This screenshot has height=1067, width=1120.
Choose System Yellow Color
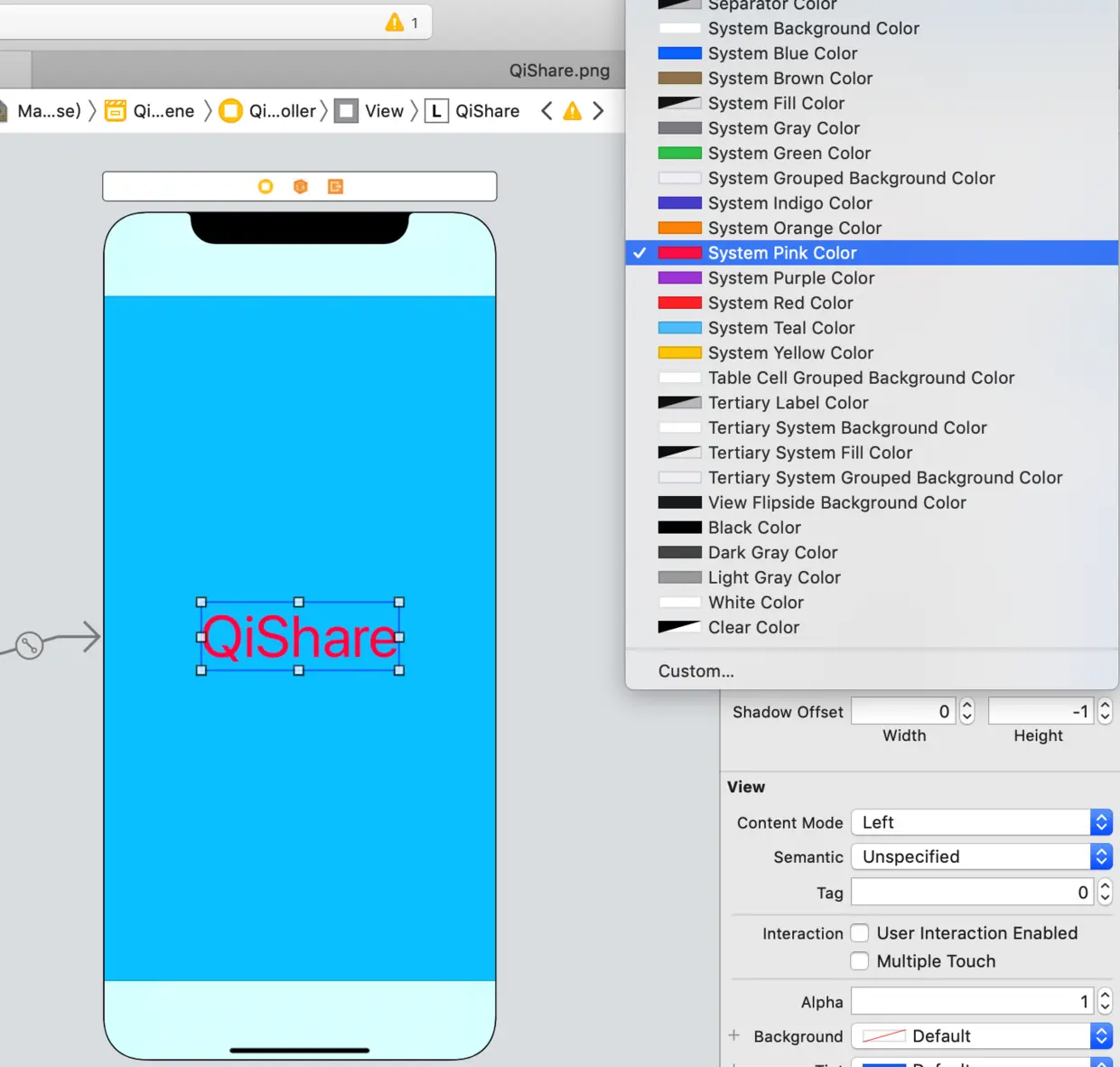coord(873,353)
